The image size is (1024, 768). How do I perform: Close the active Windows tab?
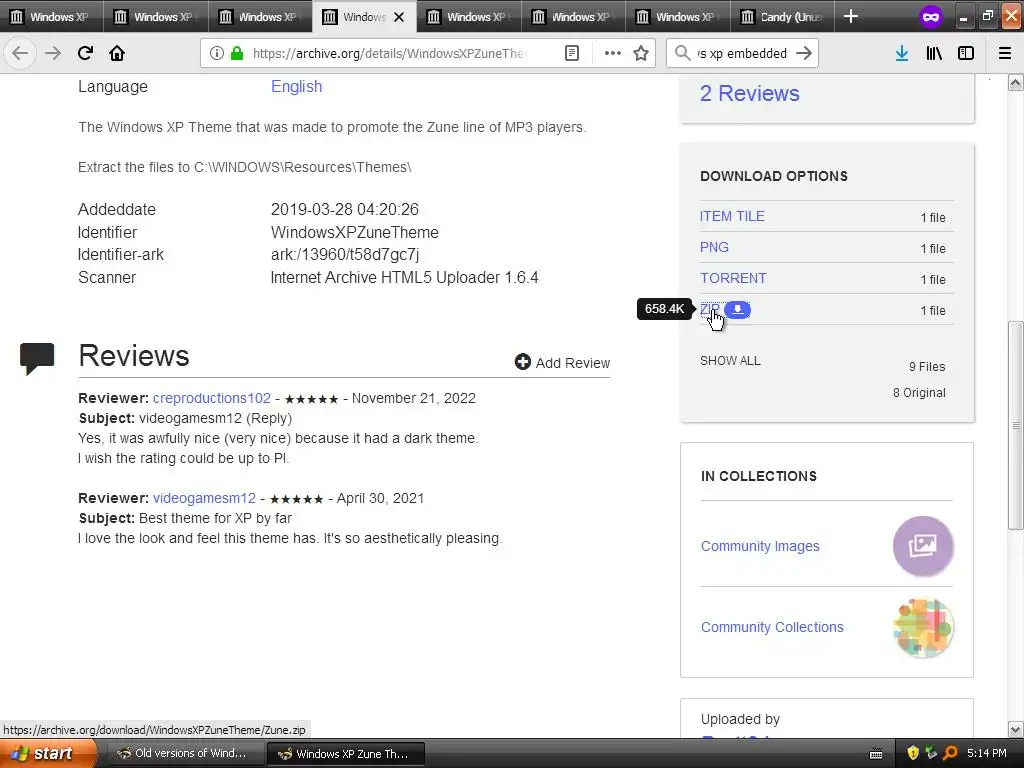(399, 17)
